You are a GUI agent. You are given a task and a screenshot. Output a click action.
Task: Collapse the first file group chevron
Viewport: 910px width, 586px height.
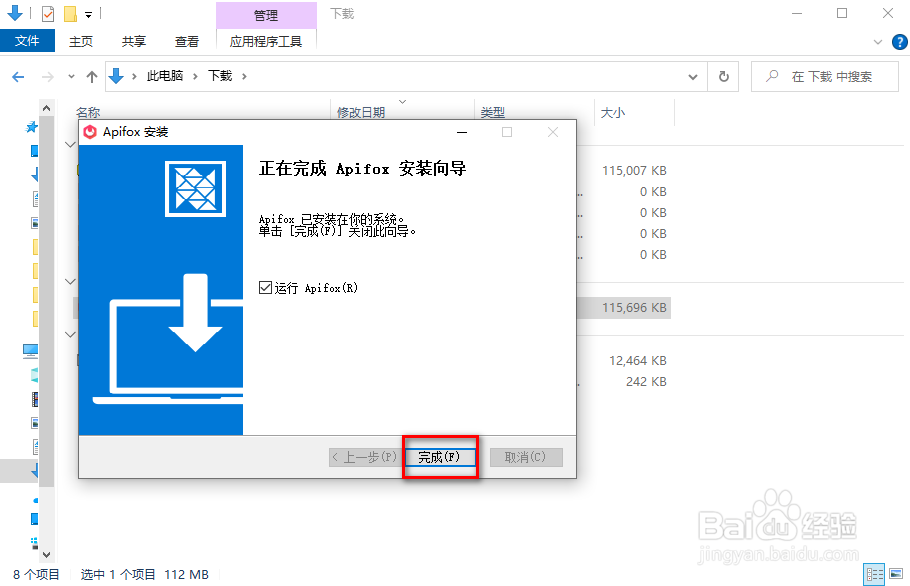coord(70,144)
